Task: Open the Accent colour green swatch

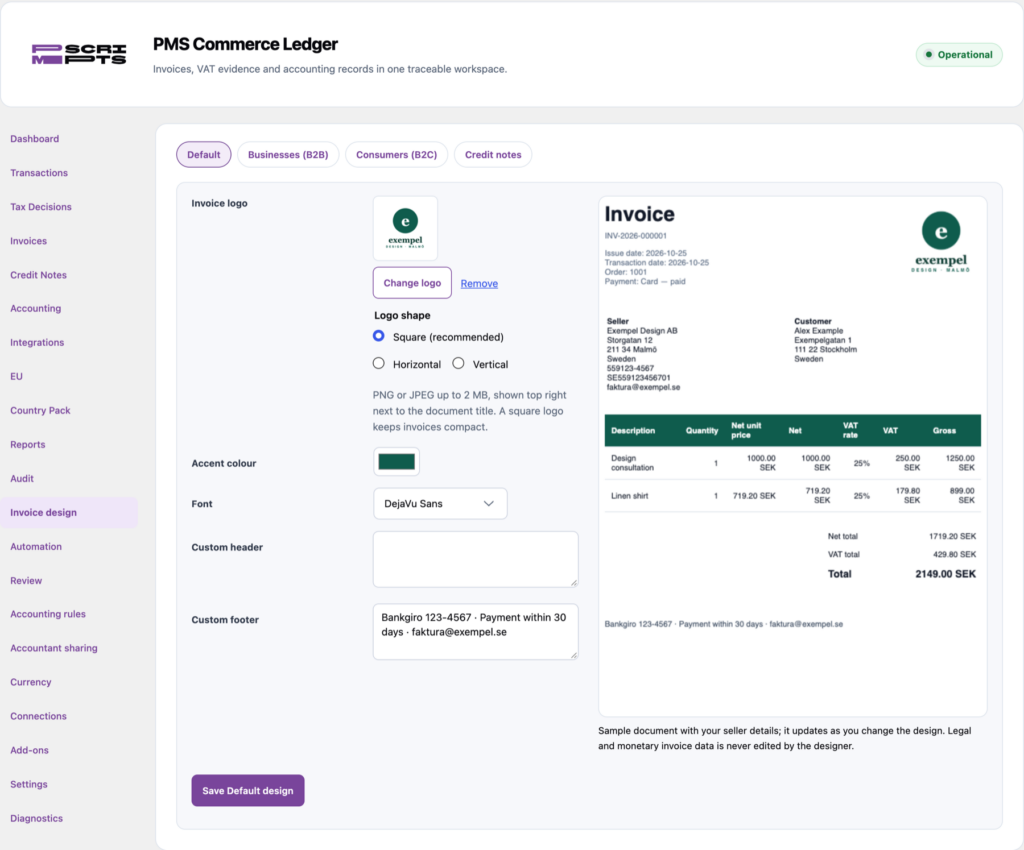Action: (x=396, y=462)
